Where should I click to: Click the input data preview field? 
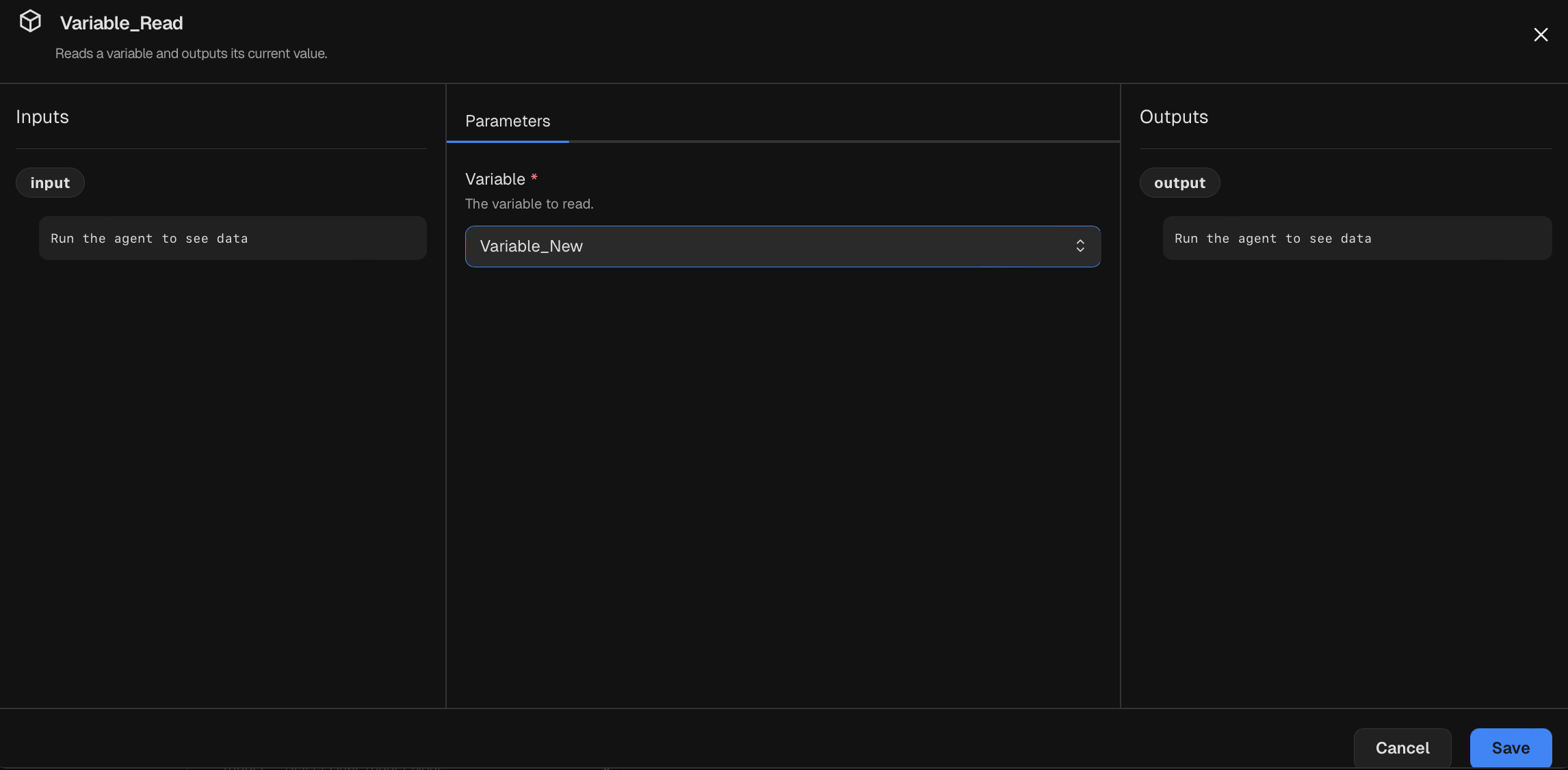[x=233, y=238]
